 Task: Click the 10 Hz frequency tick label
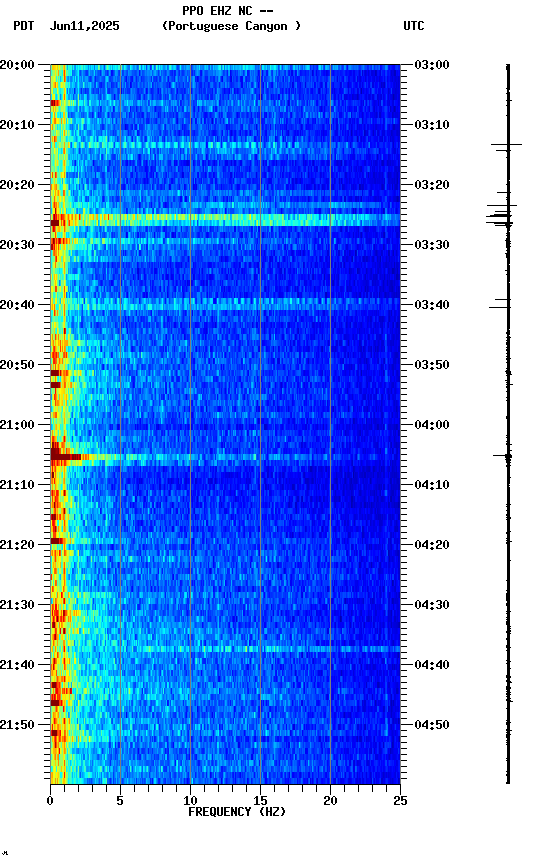pyautogui.click(x=190, y=801)
